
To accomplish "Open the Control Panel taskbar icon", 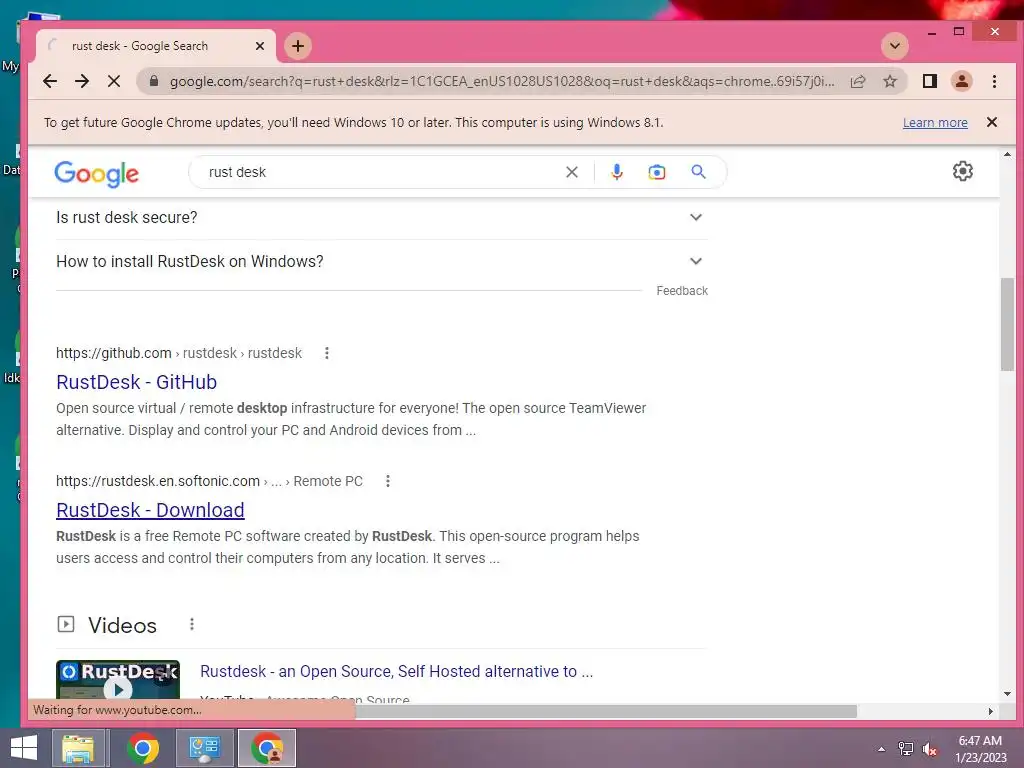I will 204,748.
